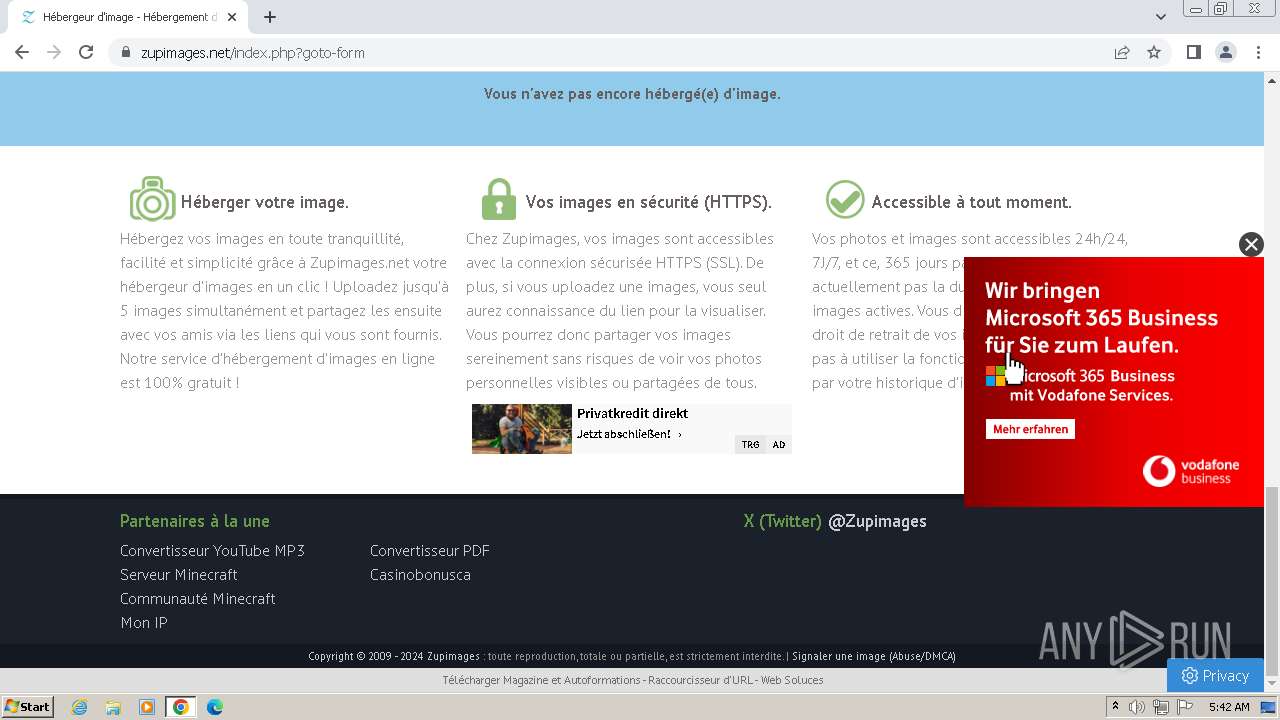The width and height of the screenshot is (1280, 720).
Task: Open File Explorer from taskbar
Action: click(113, 707)
